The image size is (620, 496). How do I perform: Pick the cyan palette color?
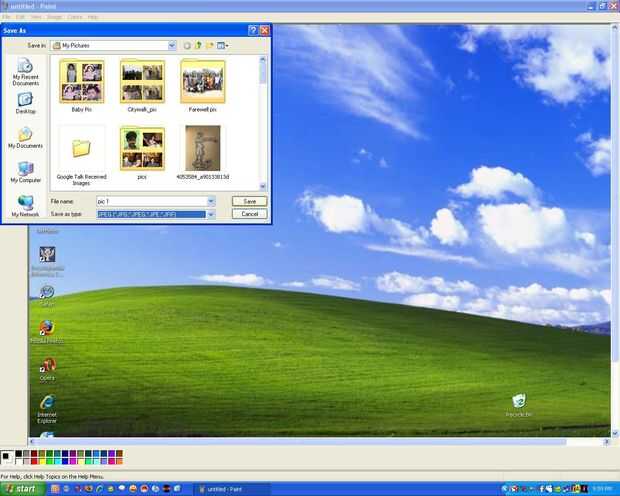57,461
